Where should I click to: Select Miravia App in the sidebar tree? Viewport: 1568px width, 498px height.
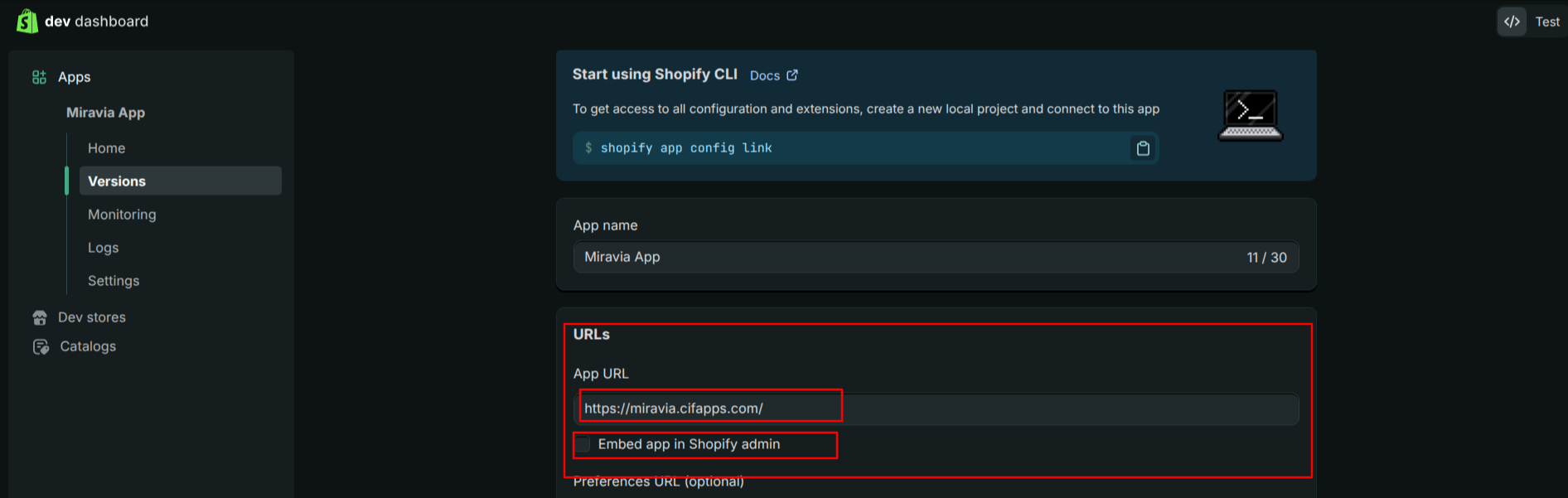[x=105, y=113]
